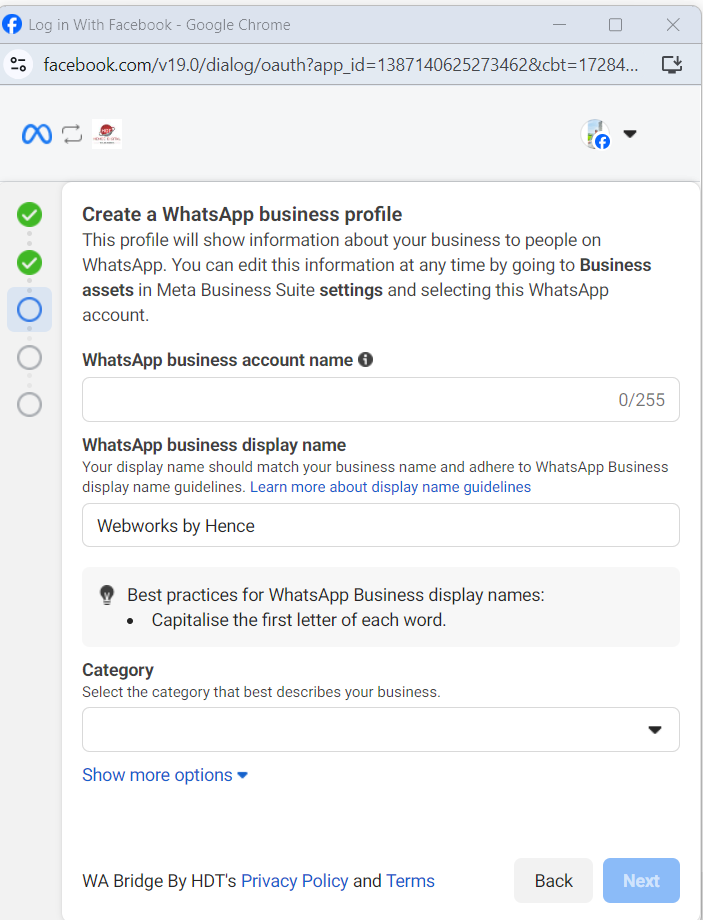The width and height of the screenshot is (703, 920).
Task: Click the info icon next to account name
Action: 366,359
